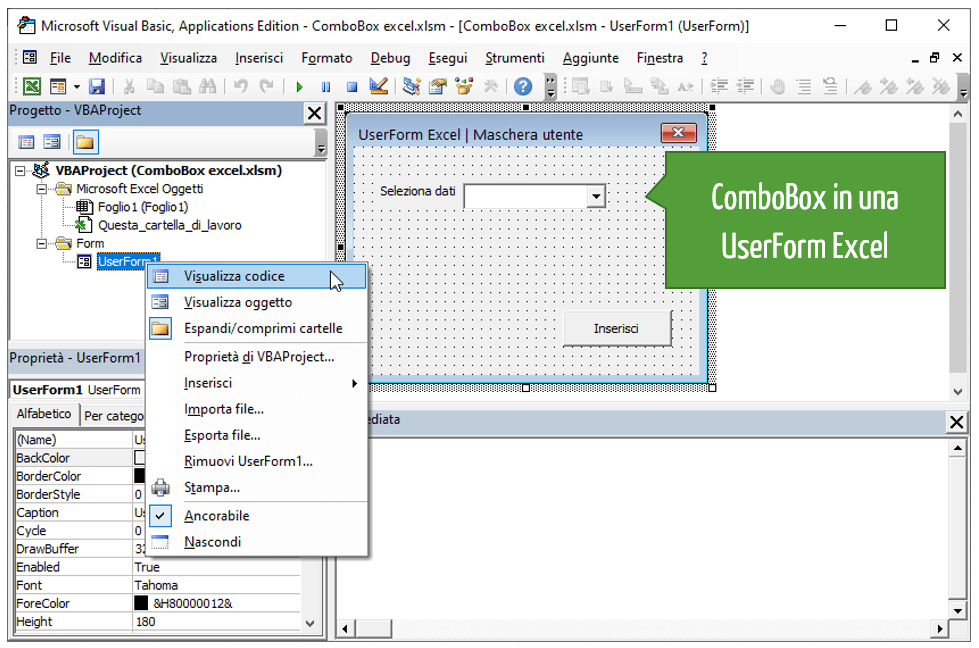Open the Standard toolbar overflow options chevron

(x=551, y=87)
